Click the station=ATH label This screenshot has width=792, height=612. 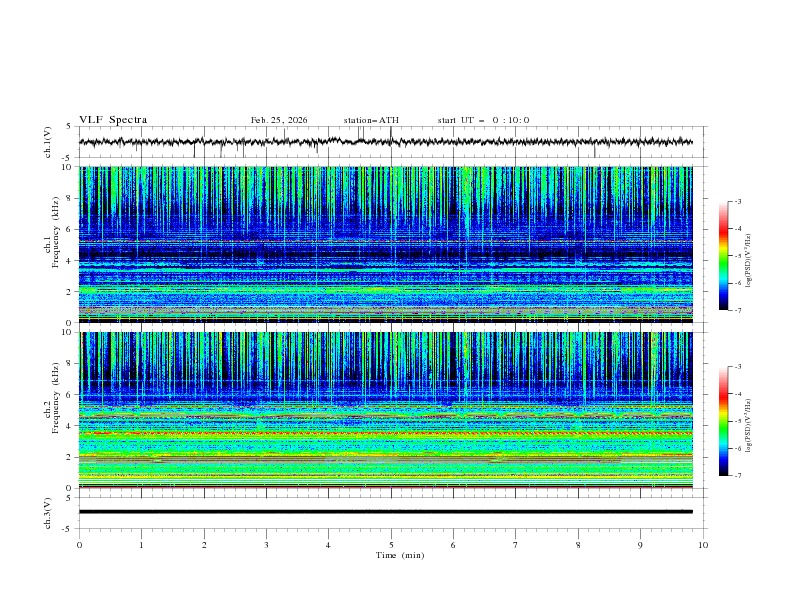(x=371, y=120)
